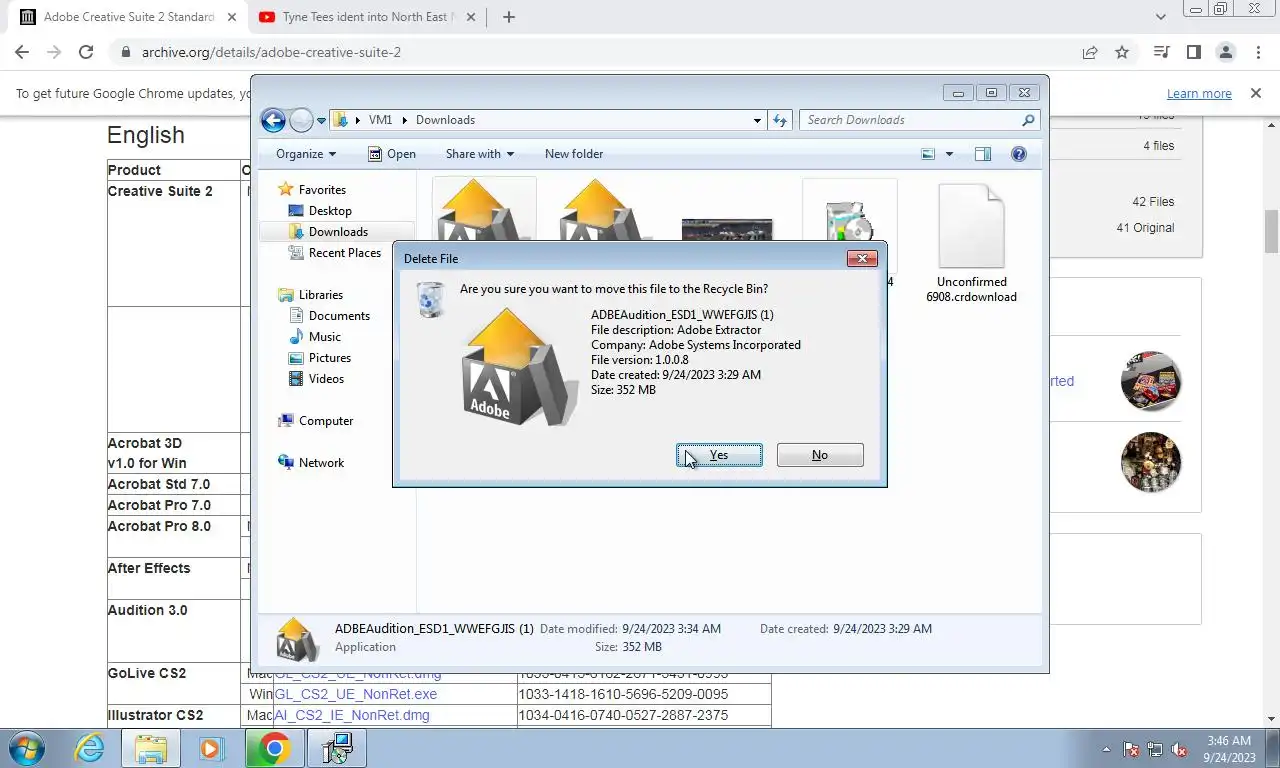Click the browser page vertical scrollbar
The width and height of the screenshot is (1280, 768).
coord(1272,232)
